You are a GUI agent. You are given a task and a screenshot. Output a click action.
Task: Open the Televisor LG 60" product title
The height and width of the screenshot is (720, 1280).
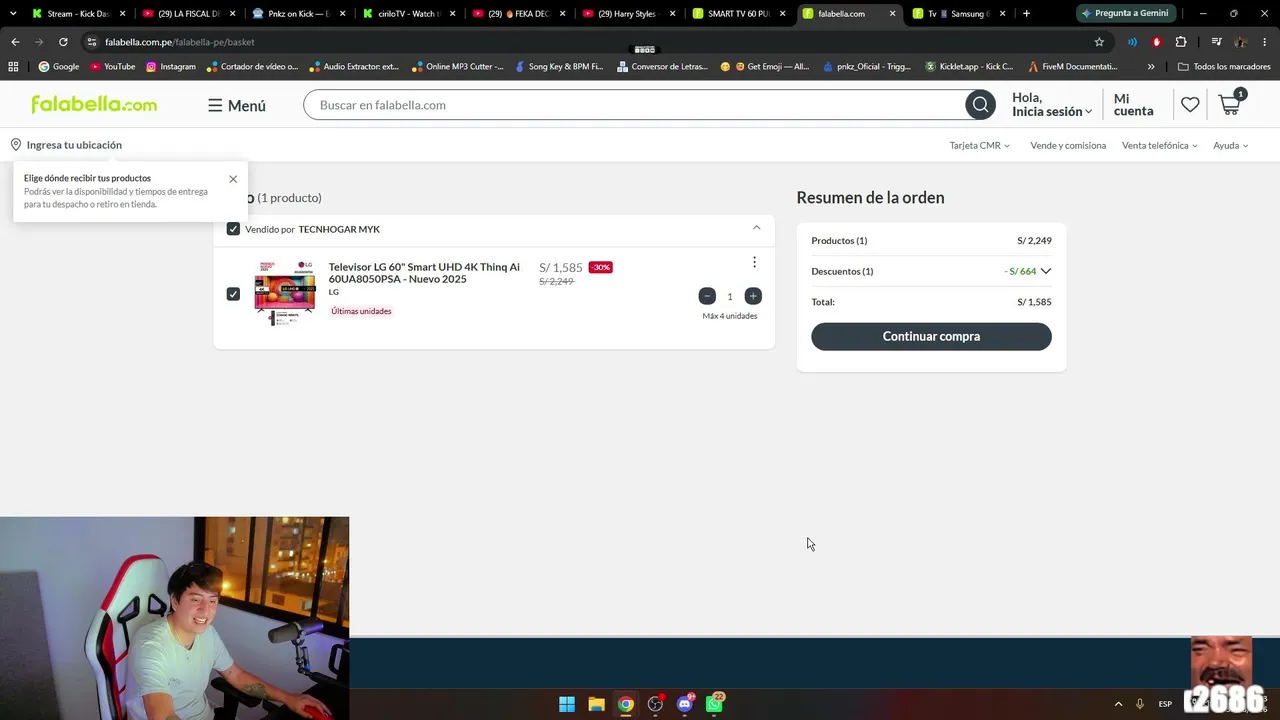pos(424,273)
